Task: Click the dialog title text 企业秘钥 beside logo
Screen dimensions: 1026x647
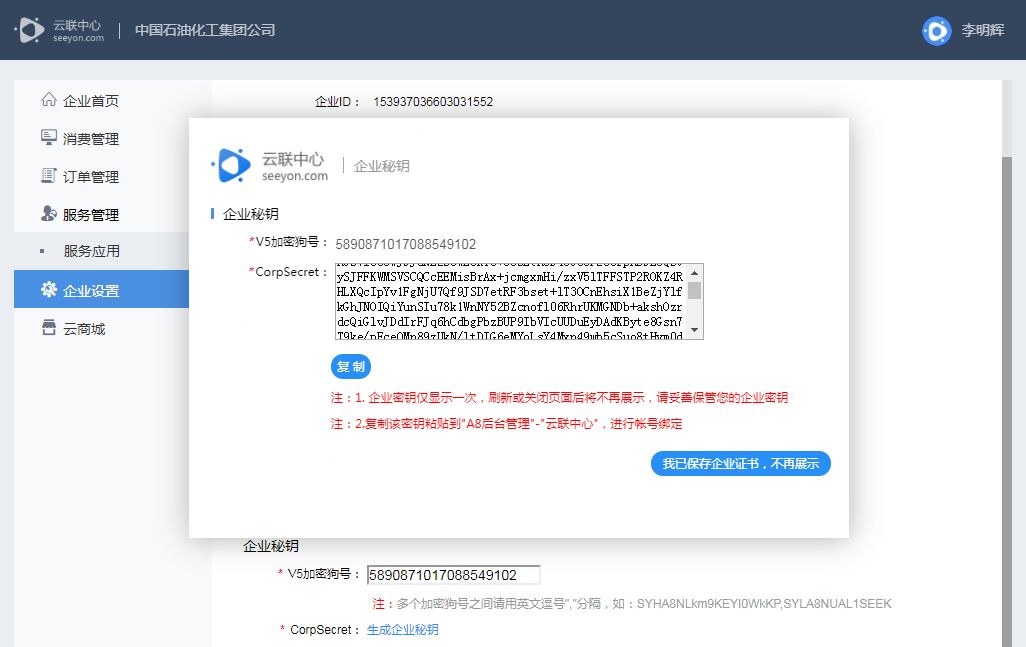Action: tap(381, 166)
